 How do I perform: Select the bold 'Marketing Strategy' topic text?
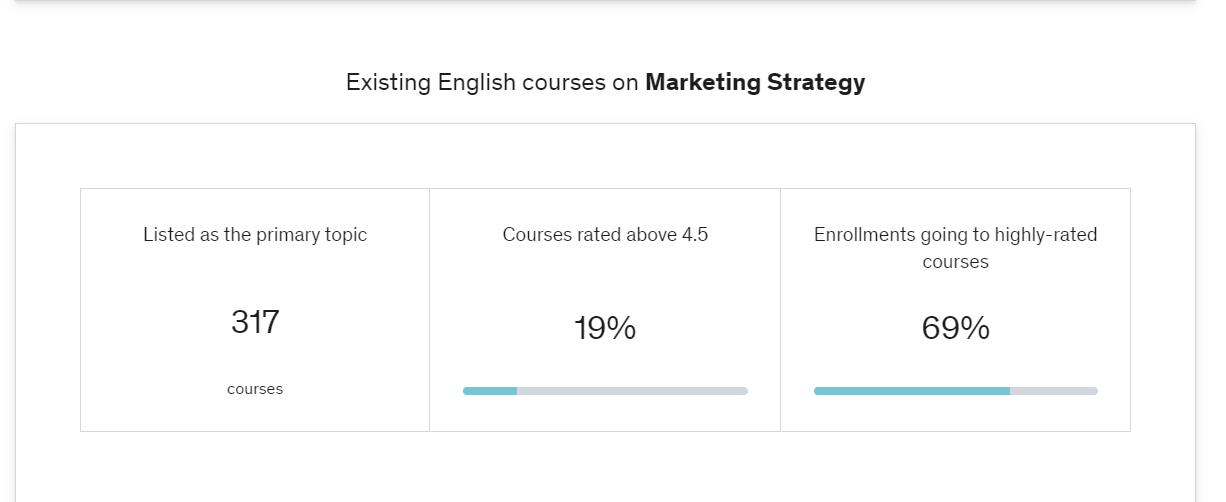(755, 82)
